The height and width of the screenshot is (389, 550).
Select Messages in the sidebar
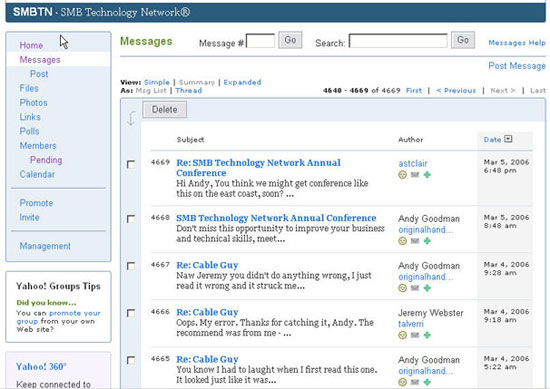(40, 60)
